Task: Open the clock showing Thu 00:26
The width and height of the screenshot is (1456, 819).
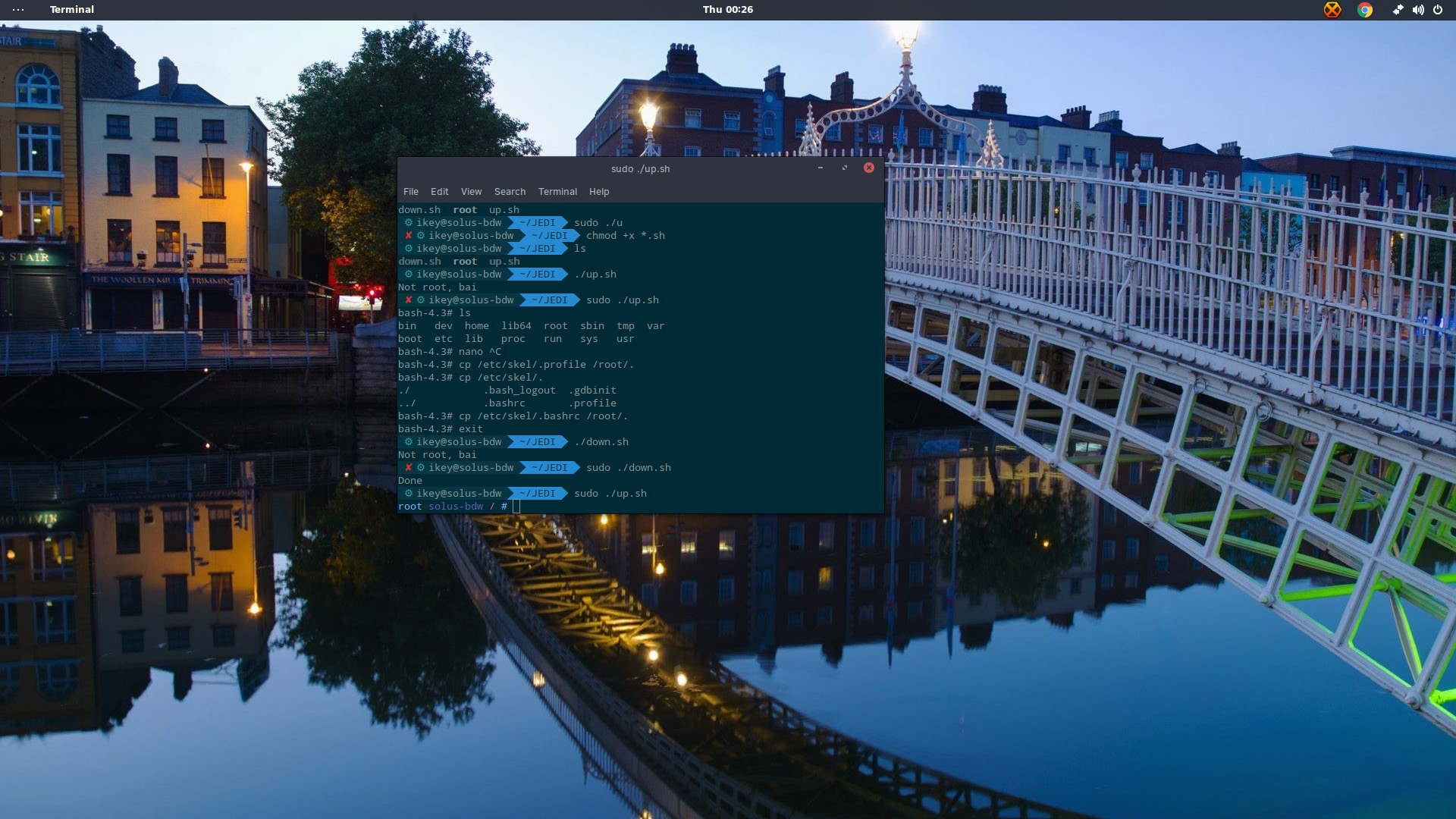Action: point(728,10)
